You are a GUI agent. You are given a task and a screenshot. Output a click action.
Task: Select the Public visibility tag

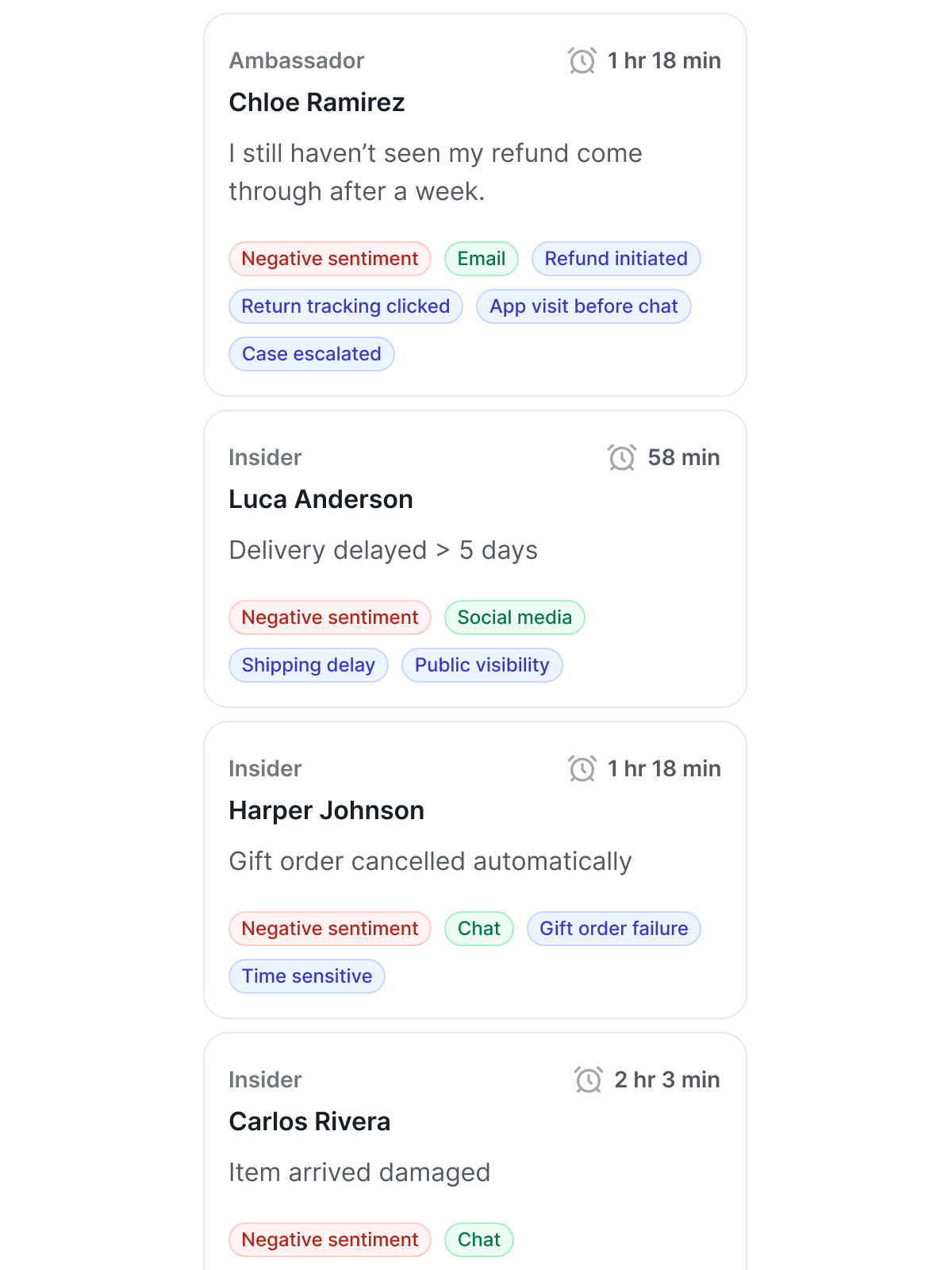[482, 665]
